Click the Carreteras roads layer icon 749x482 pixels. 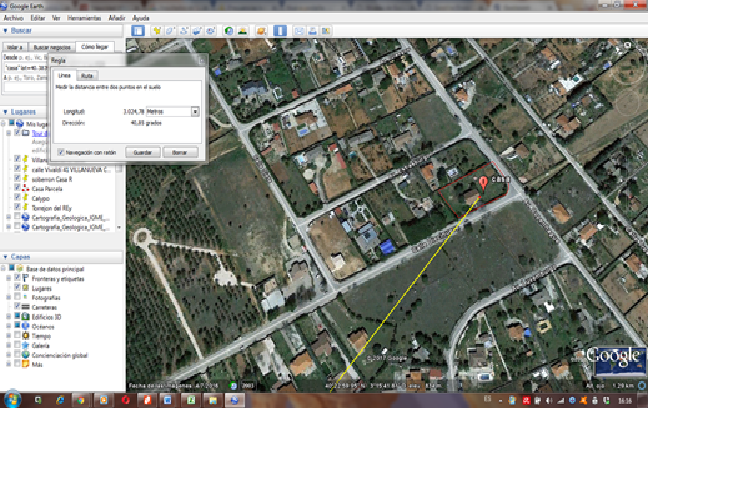pyautogui.click(x=26, y=307)
